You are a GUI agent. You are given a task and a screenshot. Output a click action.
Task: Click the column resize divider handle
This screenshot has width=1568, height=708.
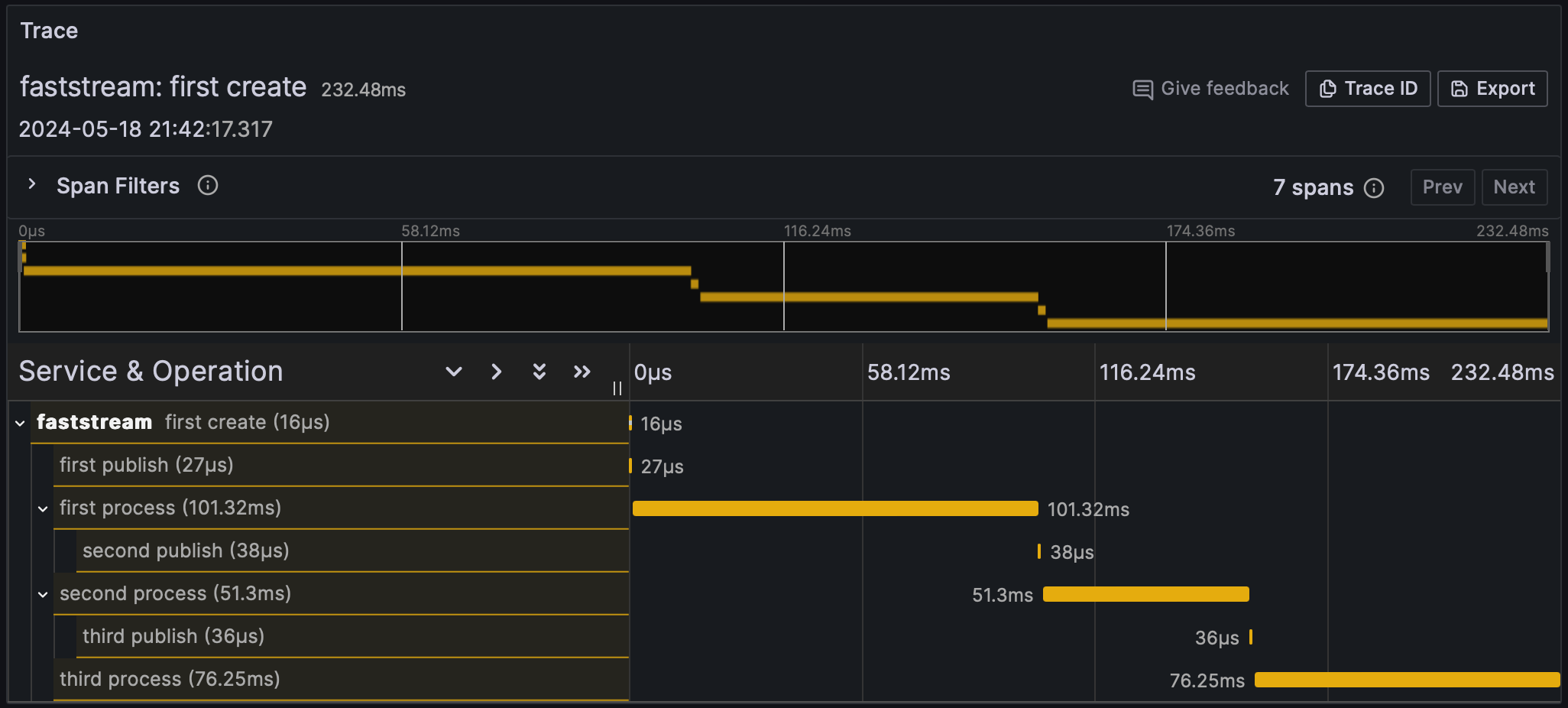617,388
